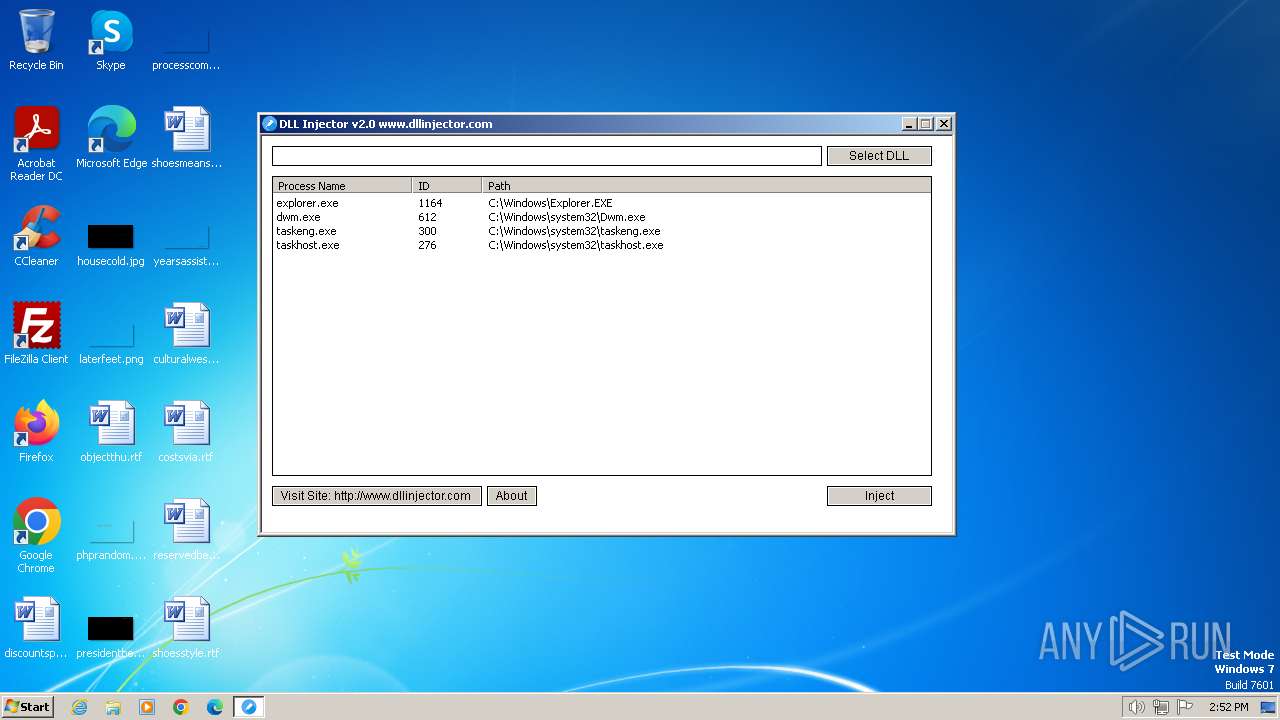Open File Explorer taskbar icon
This screenshot has height=720, width=1280.
[113, 707]
